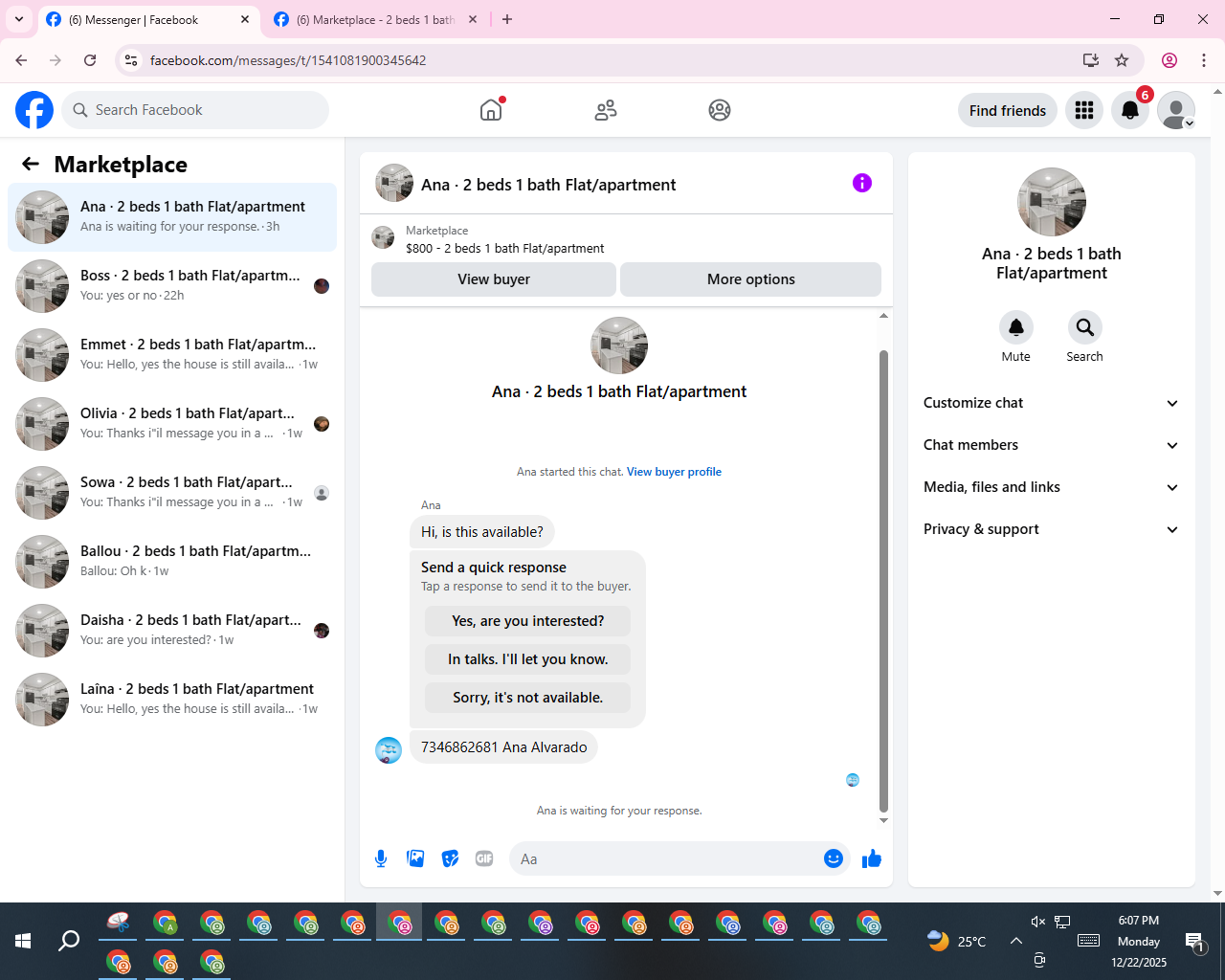This screenshot has width=1225, height=980.
Task: Reload the page with the browser refresh icon
Action: click(x=90, y=60)
